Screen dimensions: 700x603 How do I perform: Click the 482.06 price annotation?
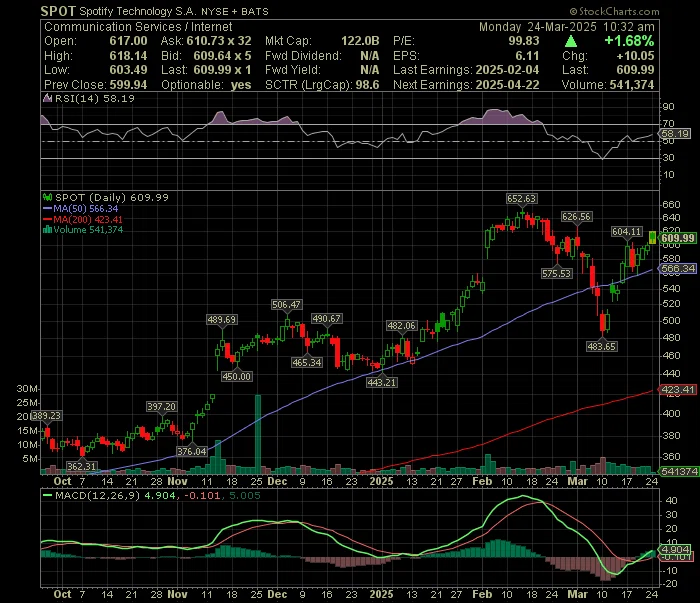tap(401, 325)
